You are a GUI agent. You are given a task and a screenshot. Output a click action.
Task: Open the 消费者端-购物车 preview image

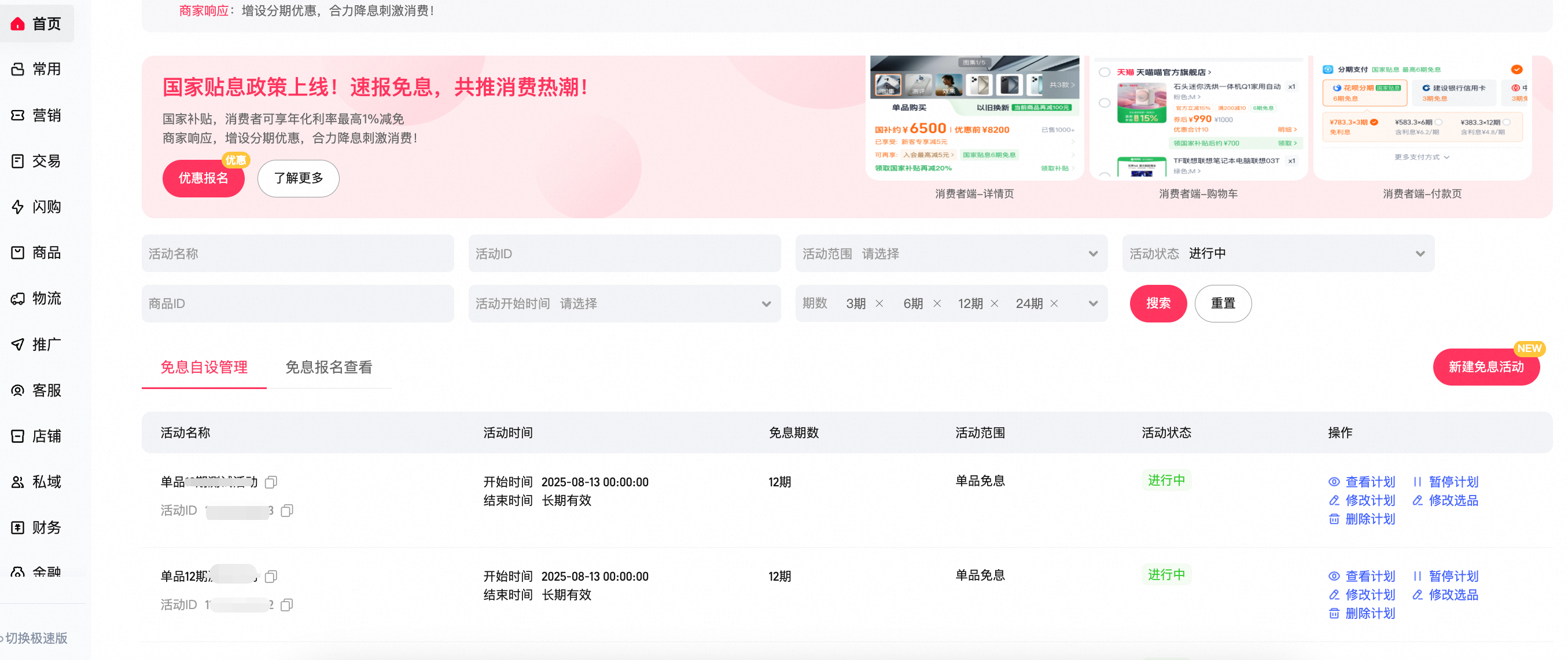[x=1198, y=118]
